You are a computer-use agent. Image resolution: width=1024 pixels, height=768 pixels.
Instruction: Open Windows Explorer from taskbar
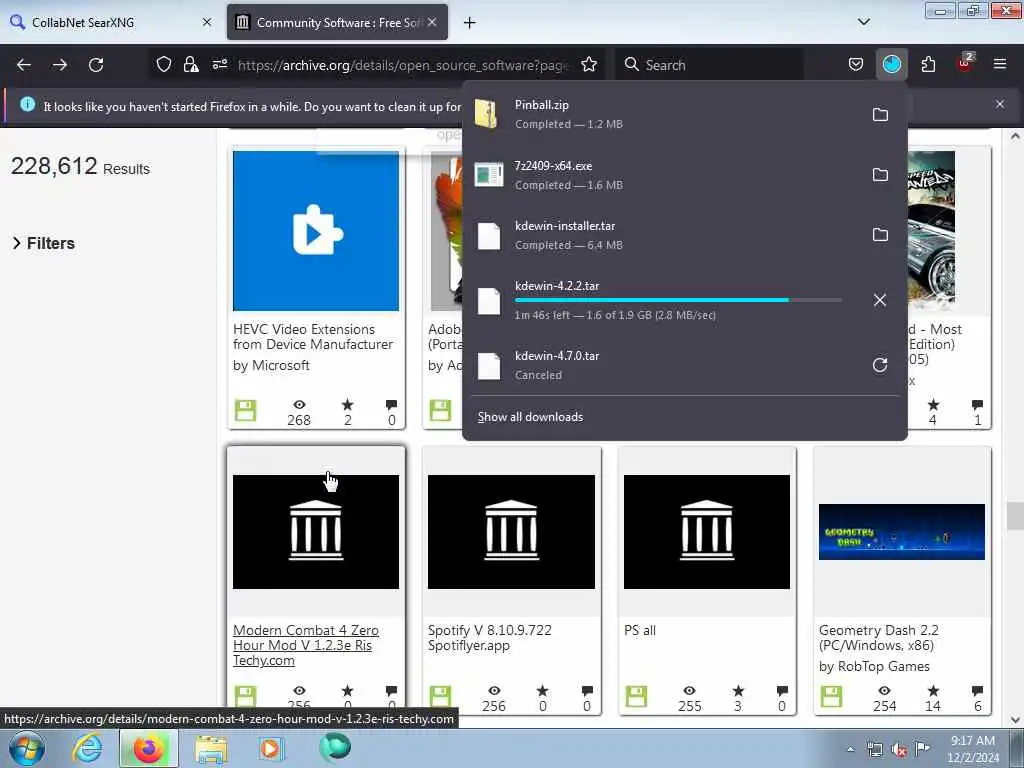click(x=211, y=749)
